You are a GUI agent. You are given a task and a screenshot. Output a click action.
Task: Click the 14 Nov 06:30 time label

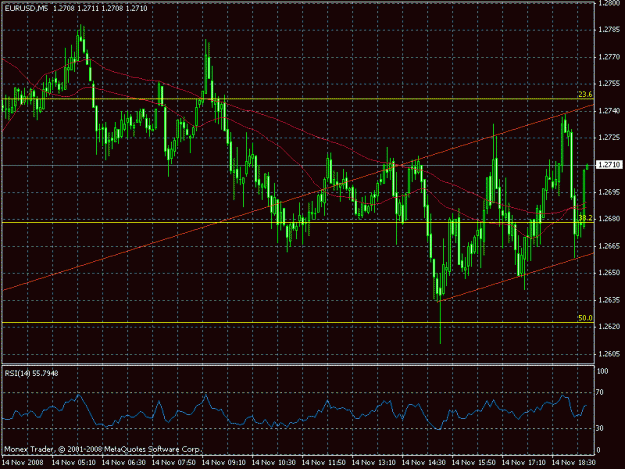124,463
